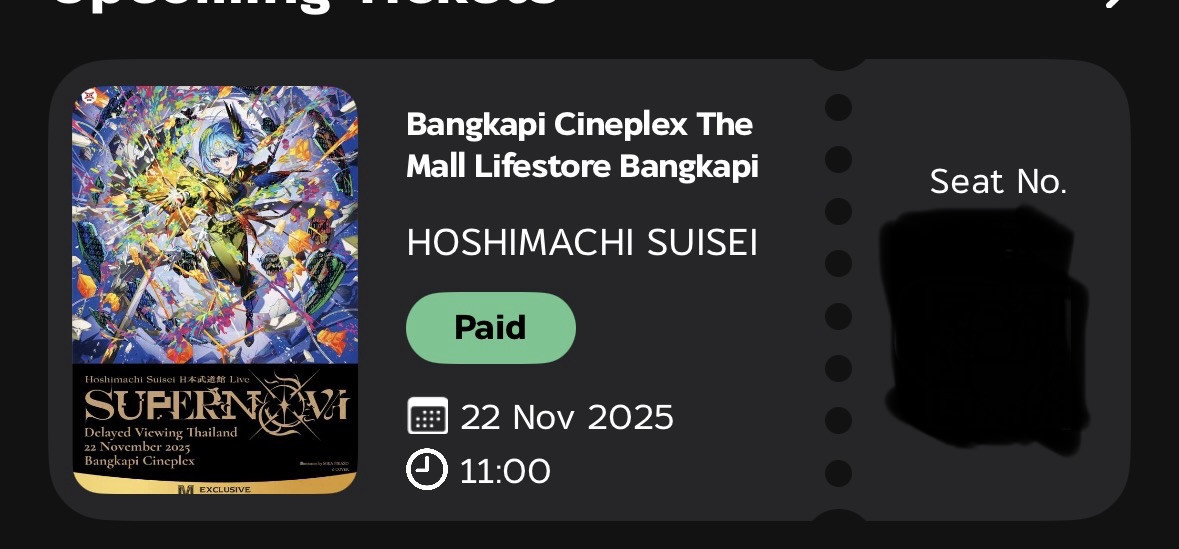Tap the SUPERNOVA logo on the poster
Image resolution: width=1179 pixels, height=549 pixels.
pyautogui.click(x=217, y=405)
